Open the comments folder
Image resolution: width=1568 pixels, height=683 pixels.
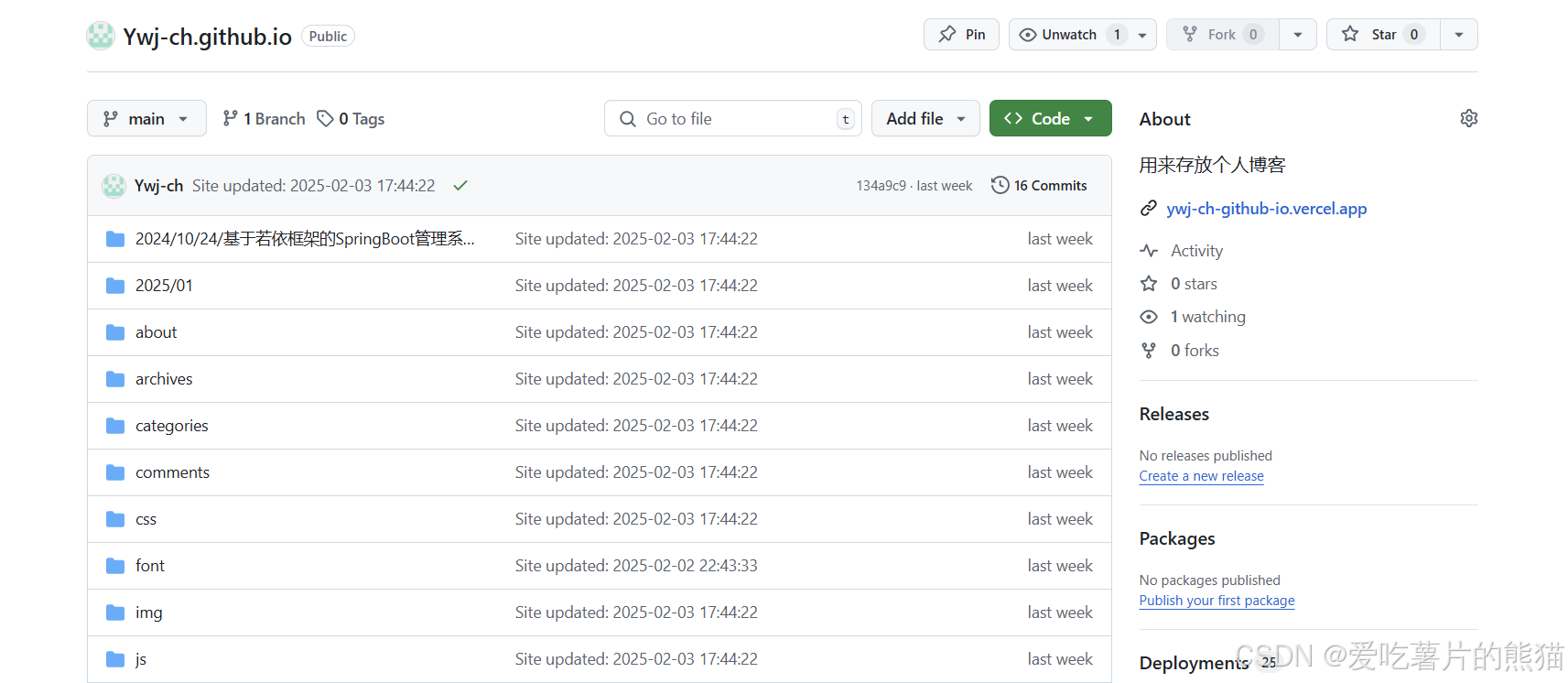pyautogui.click(x=172, y=472)
